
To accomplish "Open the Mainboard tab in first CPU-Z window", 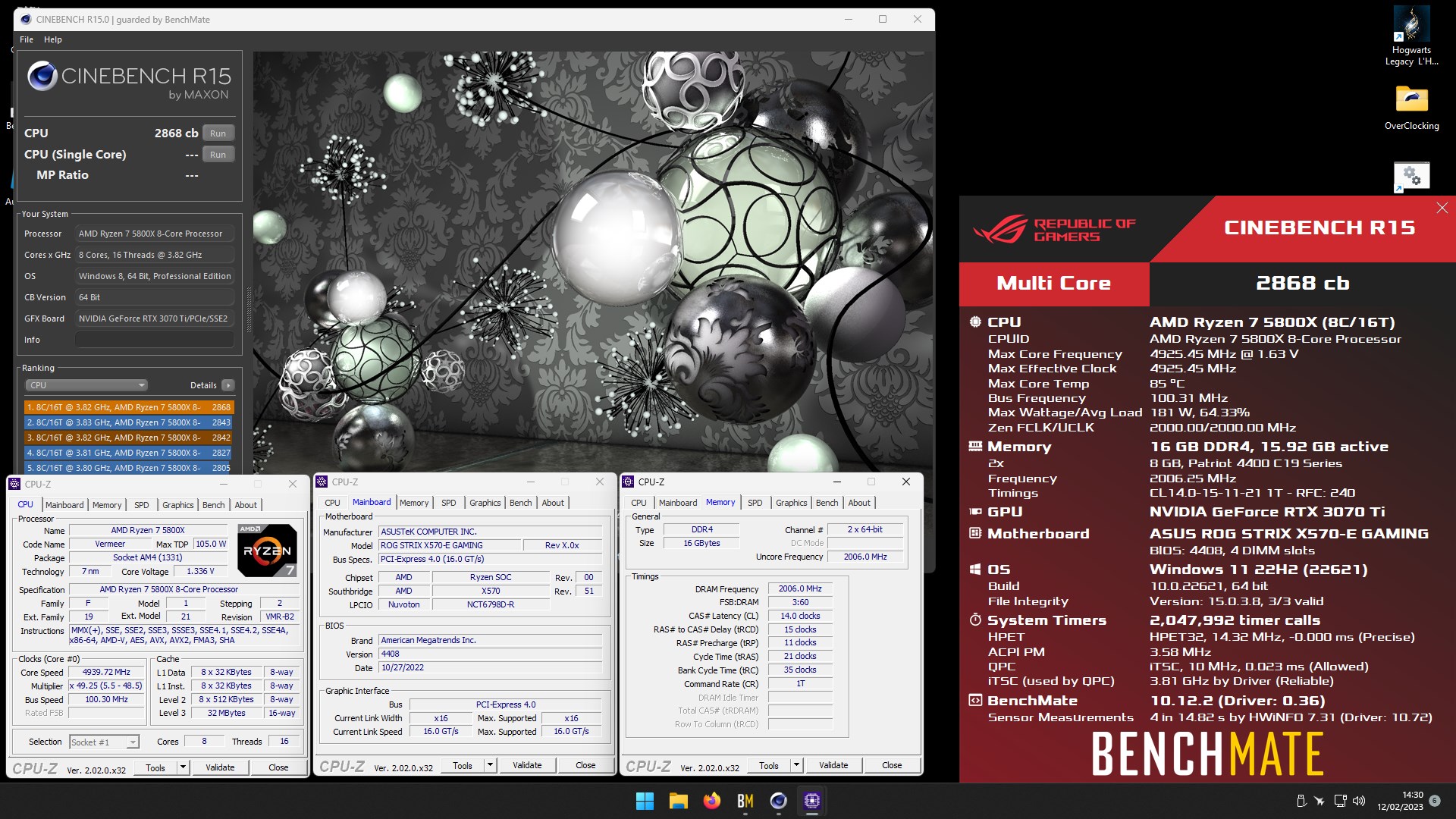I will 64,505.
